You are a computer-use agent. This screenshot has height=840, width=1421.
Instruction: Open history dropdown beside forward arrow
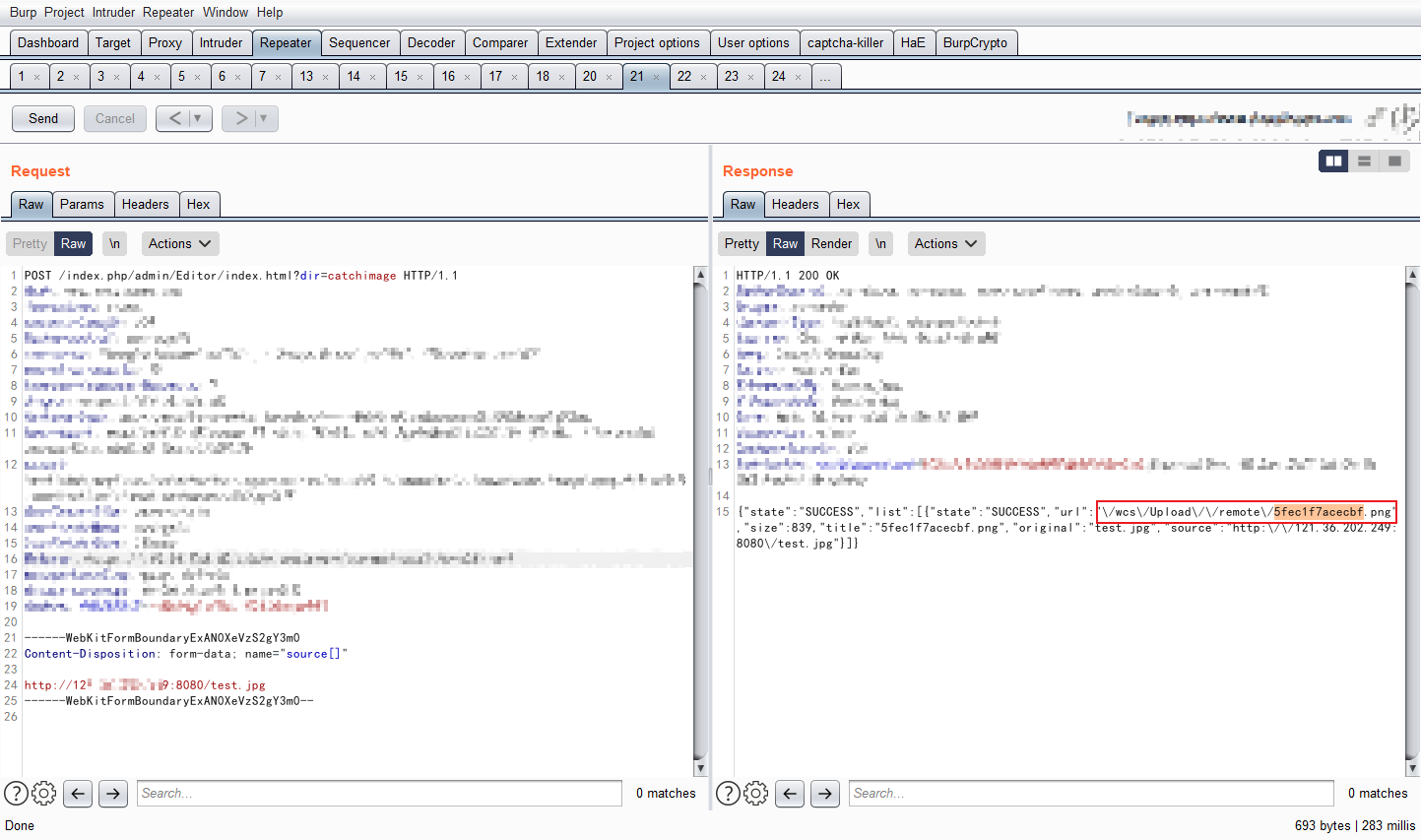coord(265,118)
